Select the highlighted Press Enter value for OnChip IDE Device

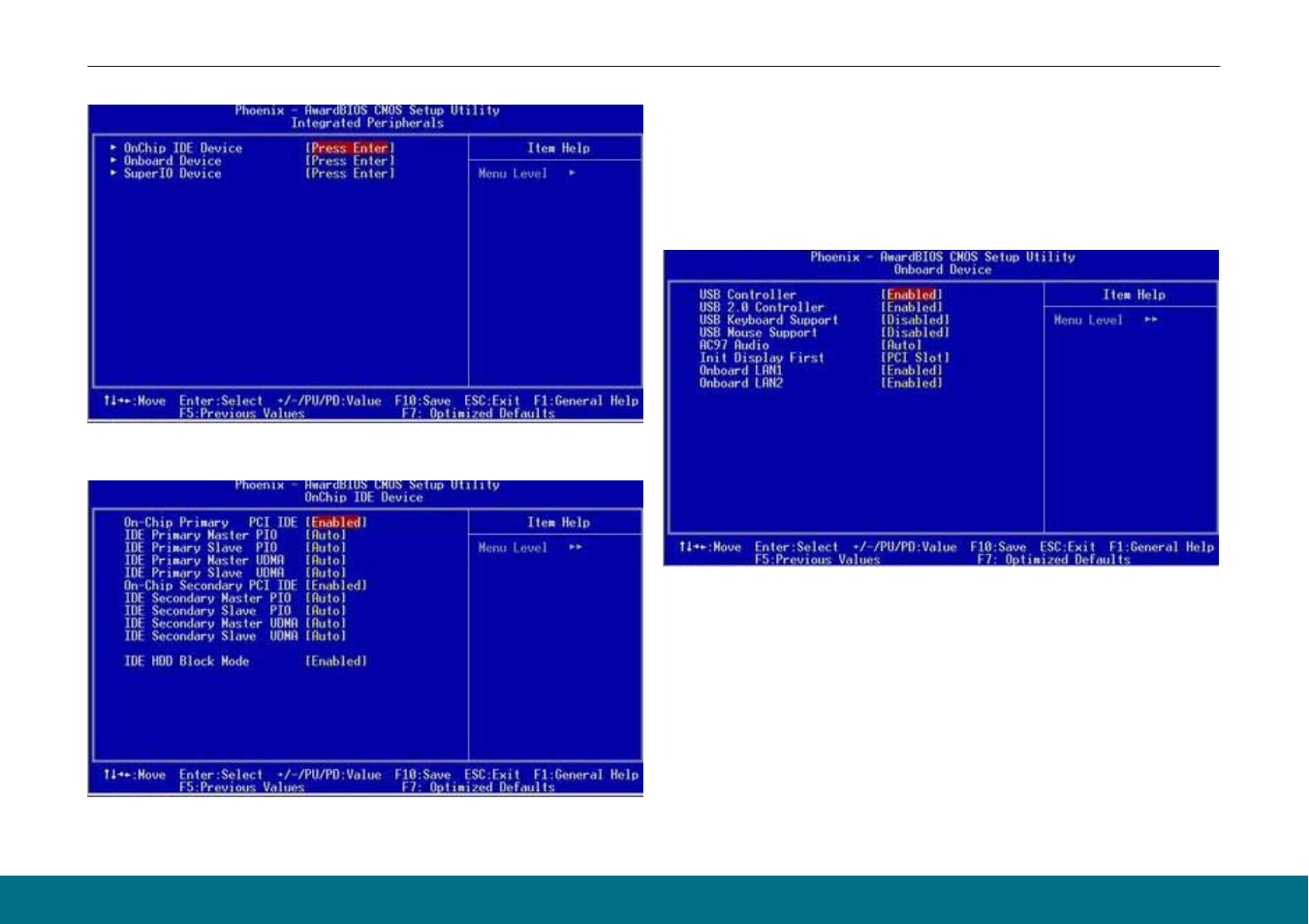click(350, 148)
